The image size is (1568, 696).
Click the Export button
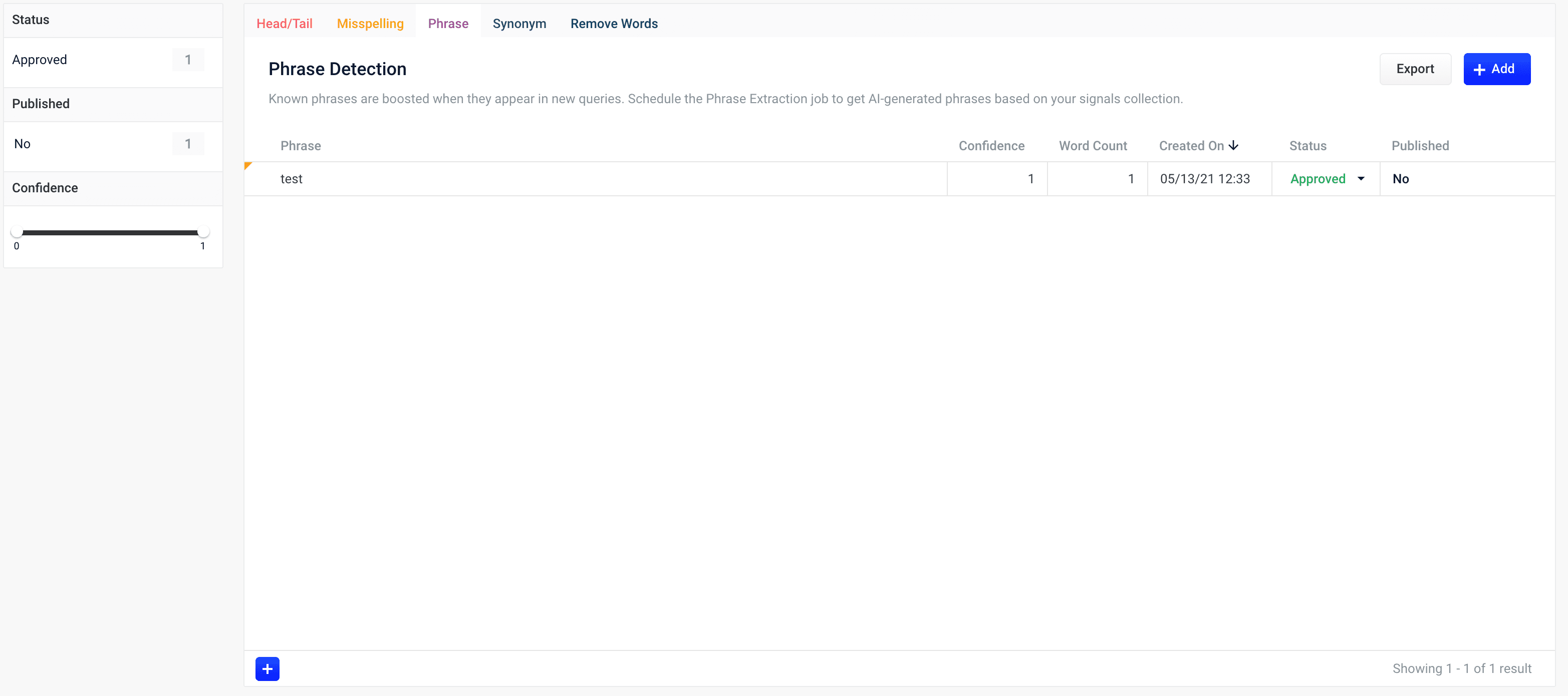coord(1415,69)
